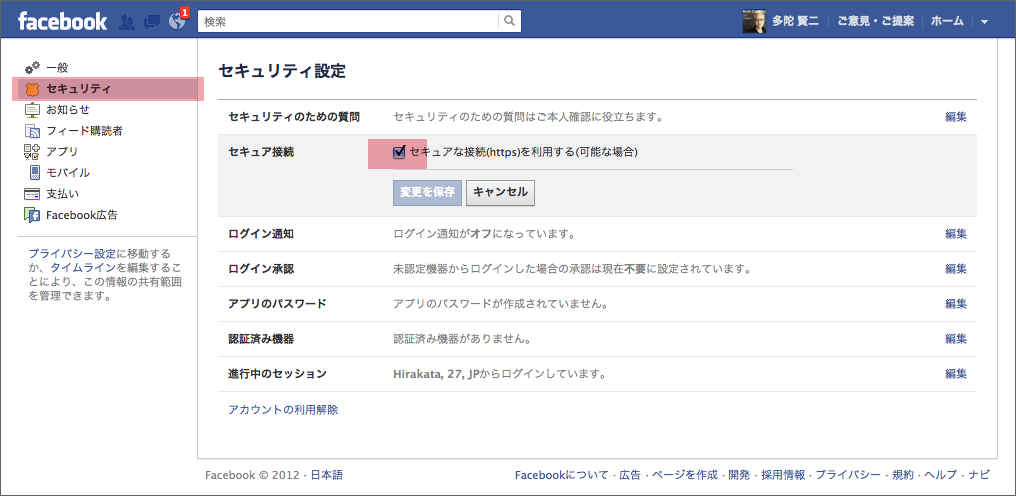1016x496 pixels.
Task: Open the notifications globe icon
Action: point(176,21)
